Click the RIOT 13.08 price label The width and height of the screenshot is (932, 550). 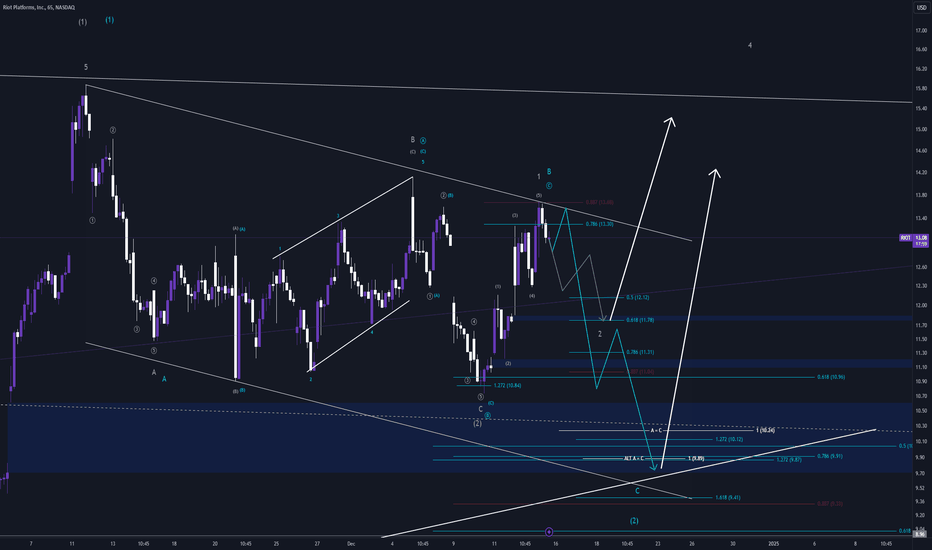[x=914, y=240]
